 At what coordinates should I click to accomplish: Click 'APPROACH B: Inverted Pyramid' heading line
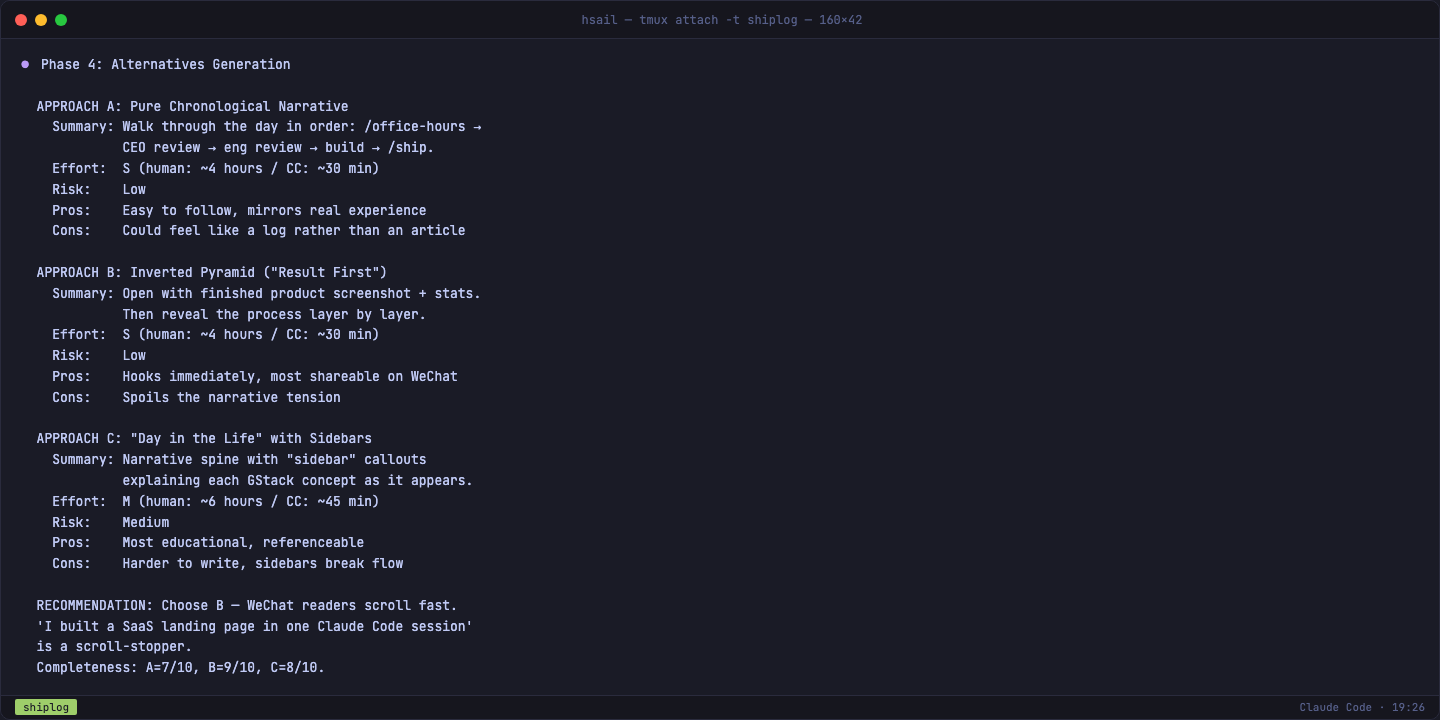coord(212,272)
